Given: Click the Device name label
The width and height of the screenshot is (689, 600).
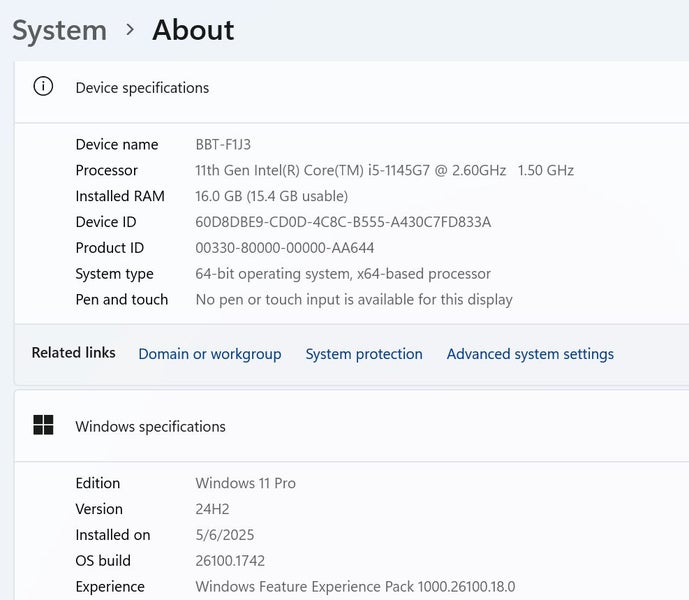Looking at the screenshot, I should tap(117, 144).
